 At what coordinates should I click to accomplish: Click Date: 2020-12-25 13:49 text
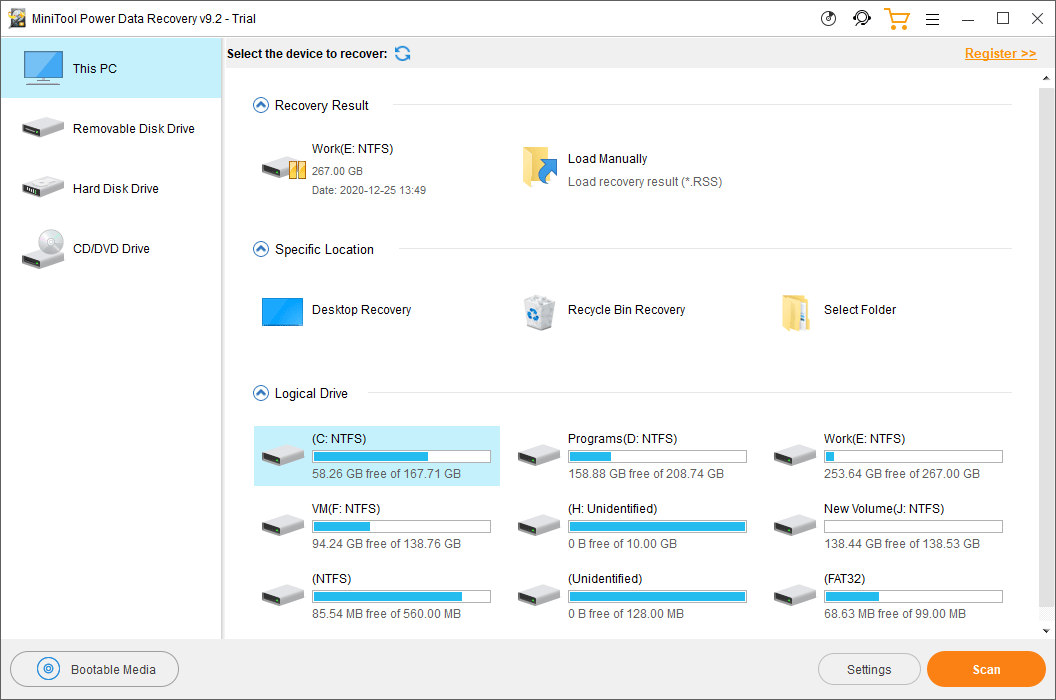pos(368,191)
